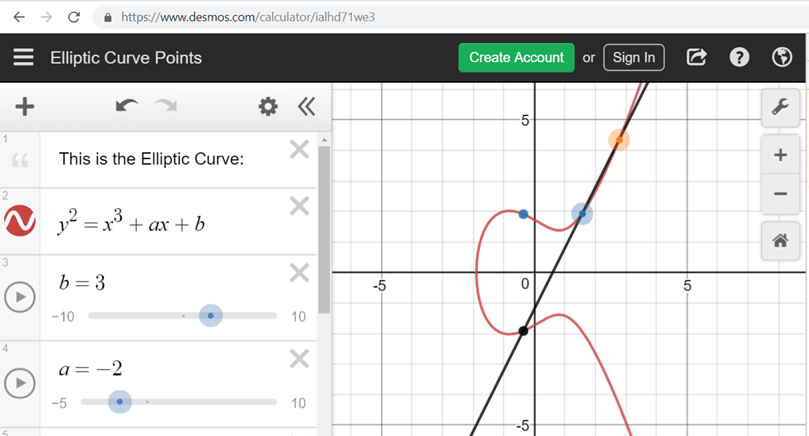
Task: Click the Add Item plus icon
Action: click(x=25, y=107)
